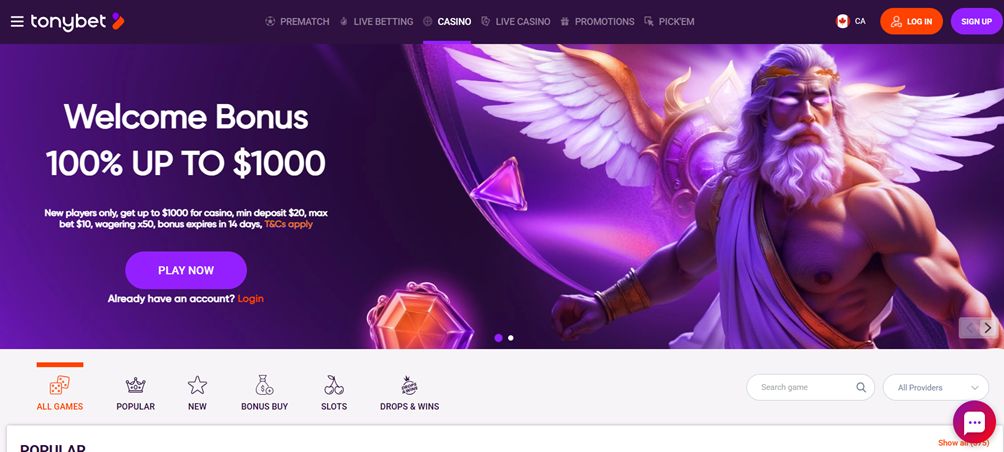Open the Promotions menu item

[x=597, y=22]
